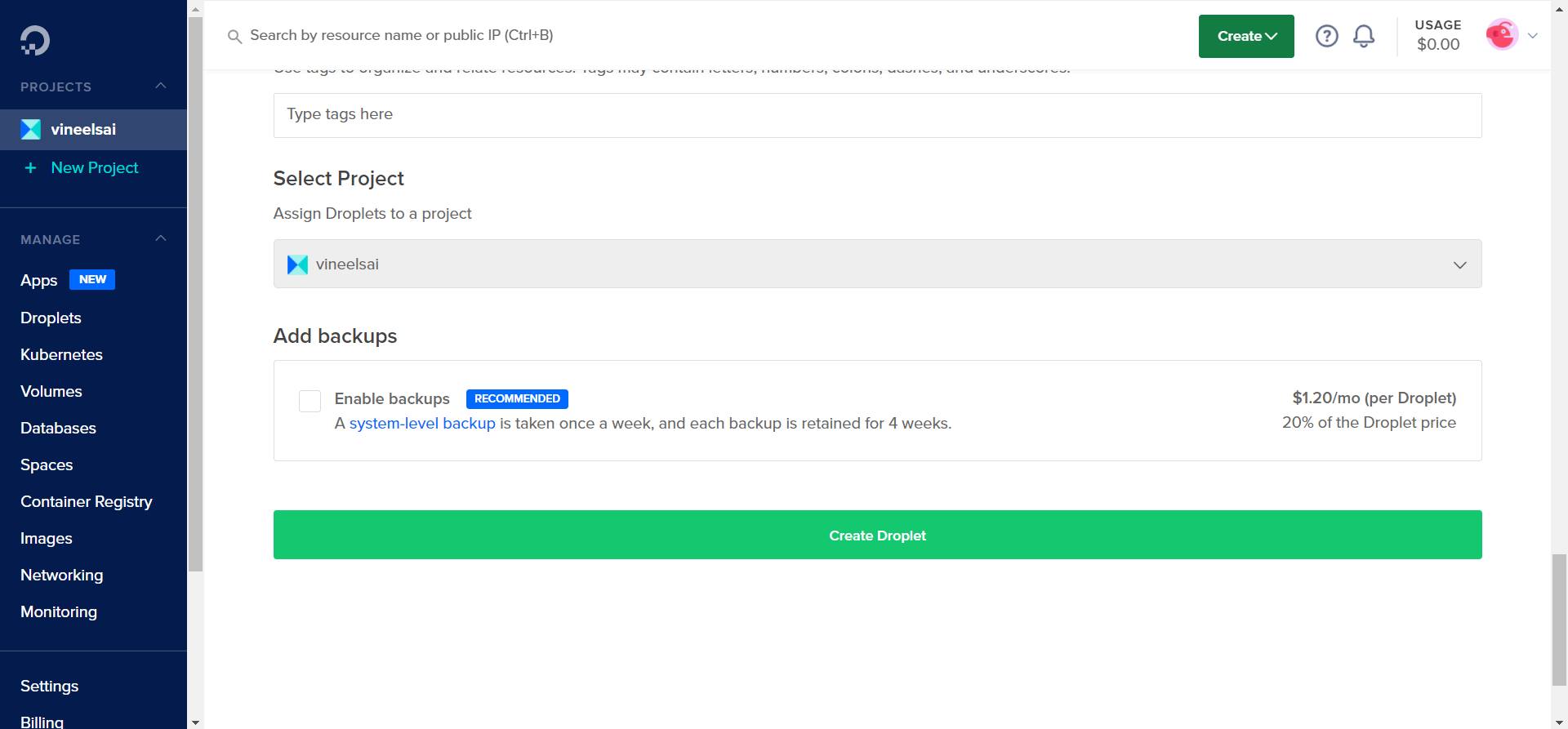Enable backups checkbox

(x=310, y=401)
